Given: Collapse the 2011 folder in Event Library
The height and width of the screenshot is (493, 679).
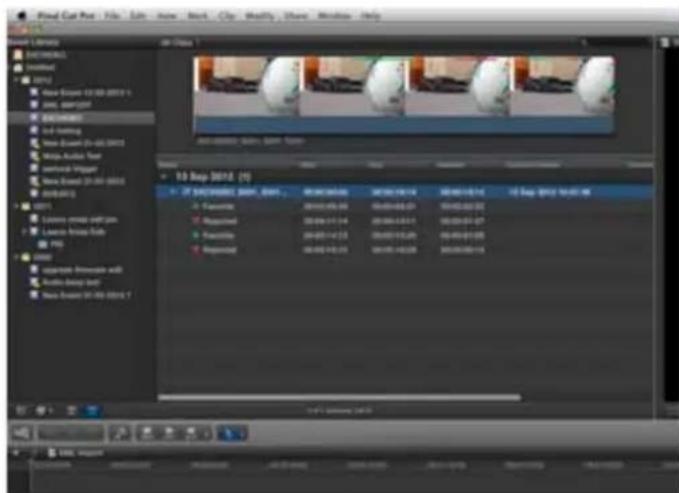Looking at the screenshot, I should point(16,206).
